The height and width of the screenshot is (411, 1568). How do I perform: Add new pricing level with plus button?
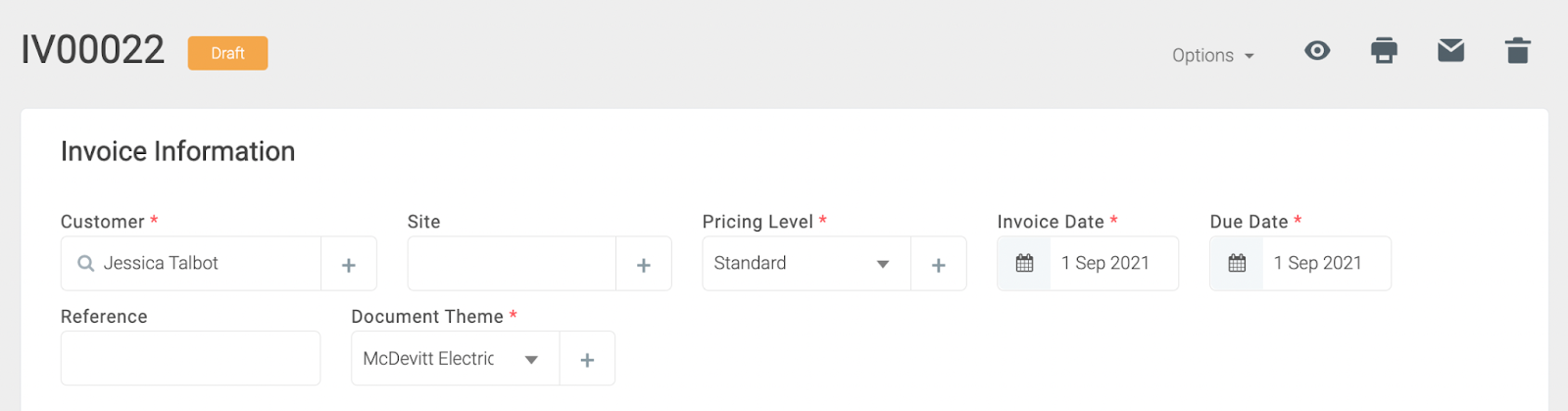[939, 264]
